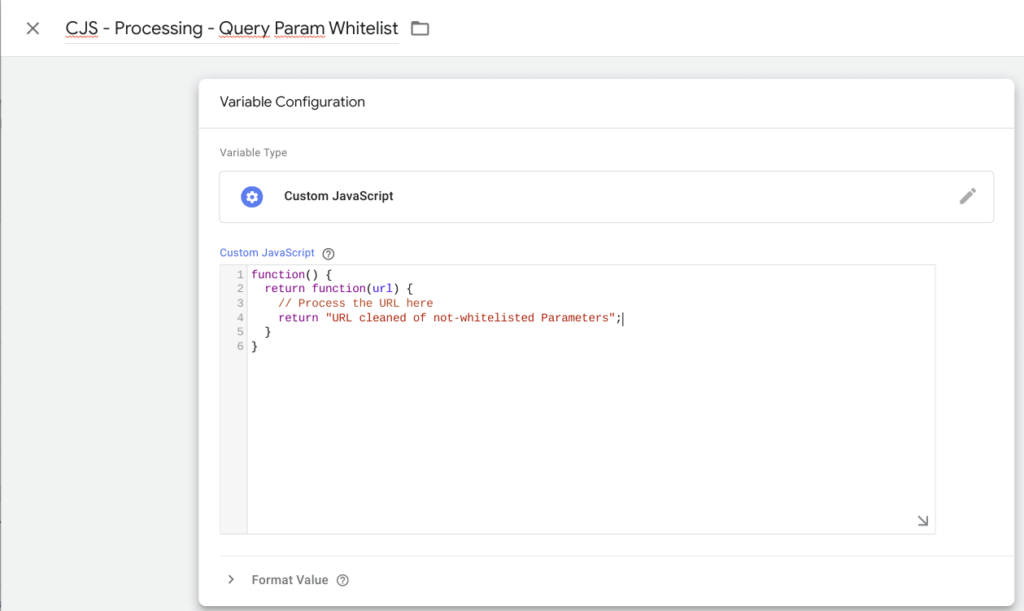The height and width of the screenshot is (611, 1024).
Task: Click the variable name title field
Action: pos(231,28)
